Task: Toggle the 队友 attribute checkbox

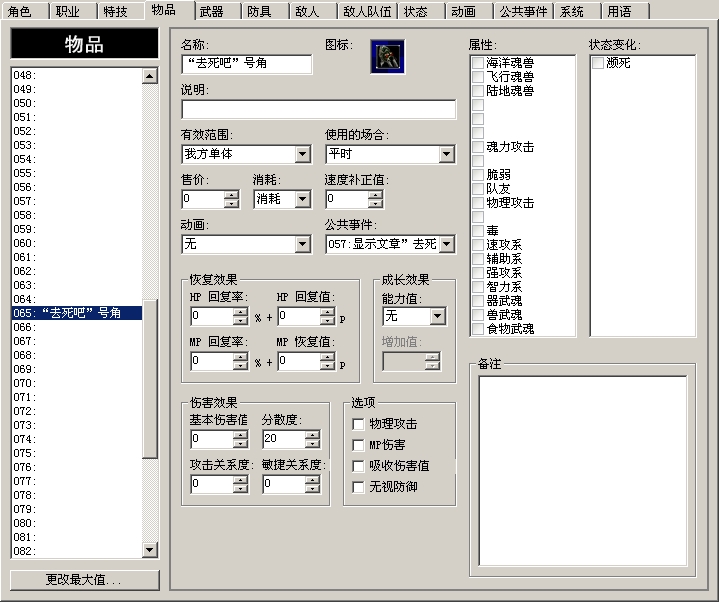Action: click(x=478, y=189)
